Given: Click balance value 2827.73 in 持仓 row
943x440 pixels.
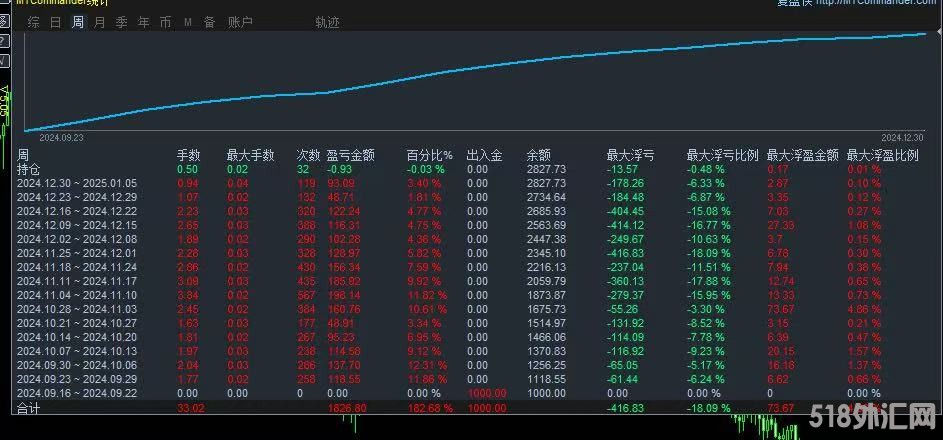Looking at the screenshot, I should [546, 170].
